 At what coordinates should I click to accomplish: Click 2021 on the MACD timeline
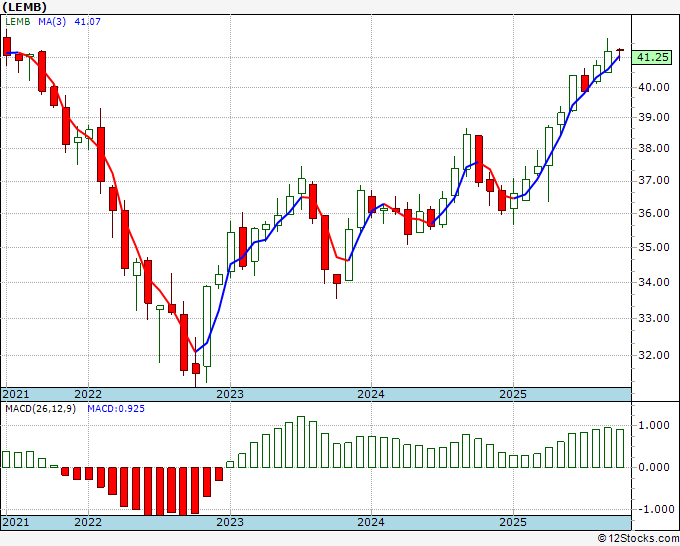point(16,522)
